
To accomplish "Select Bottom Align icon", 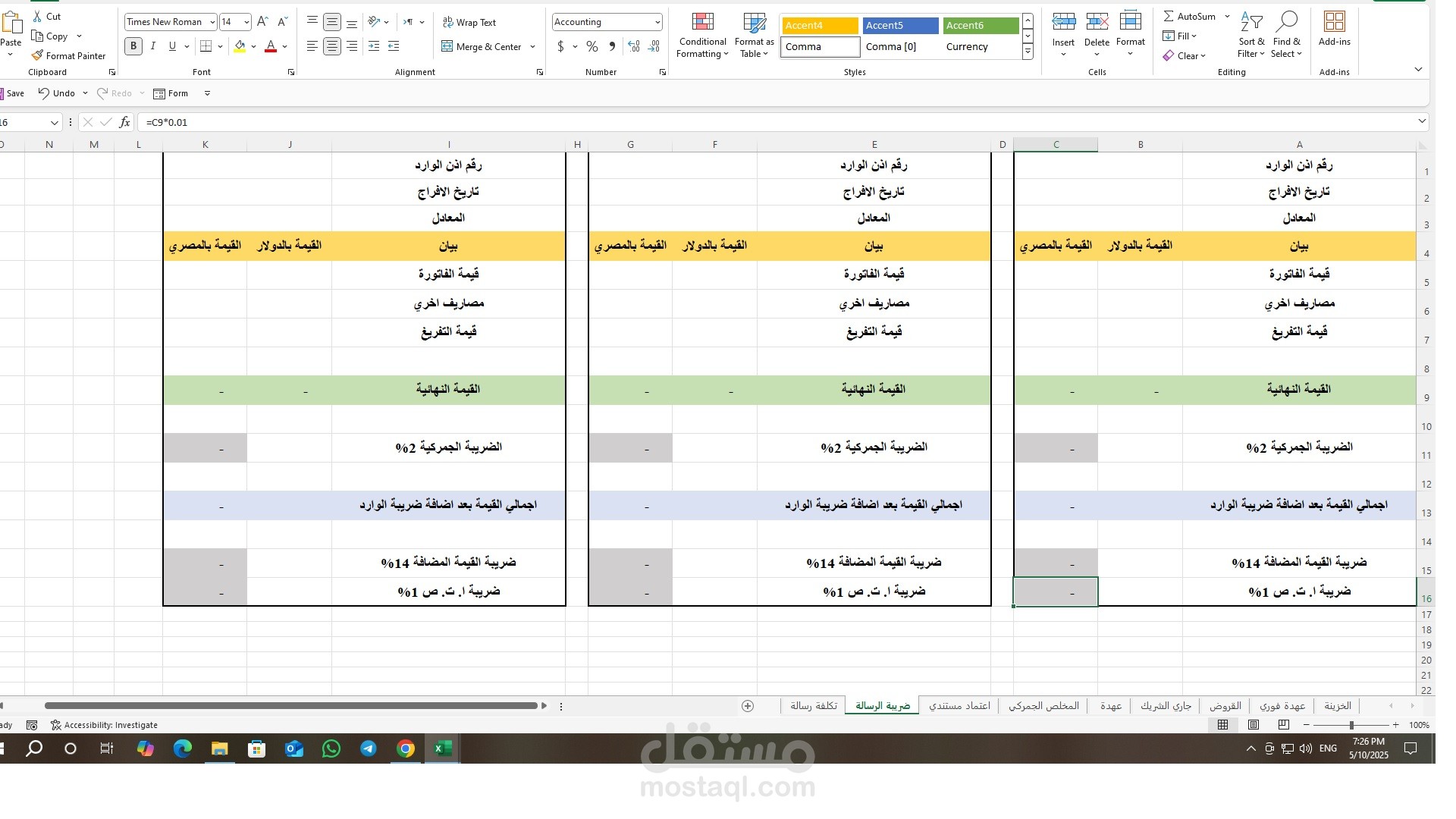I will click(351, 22).
